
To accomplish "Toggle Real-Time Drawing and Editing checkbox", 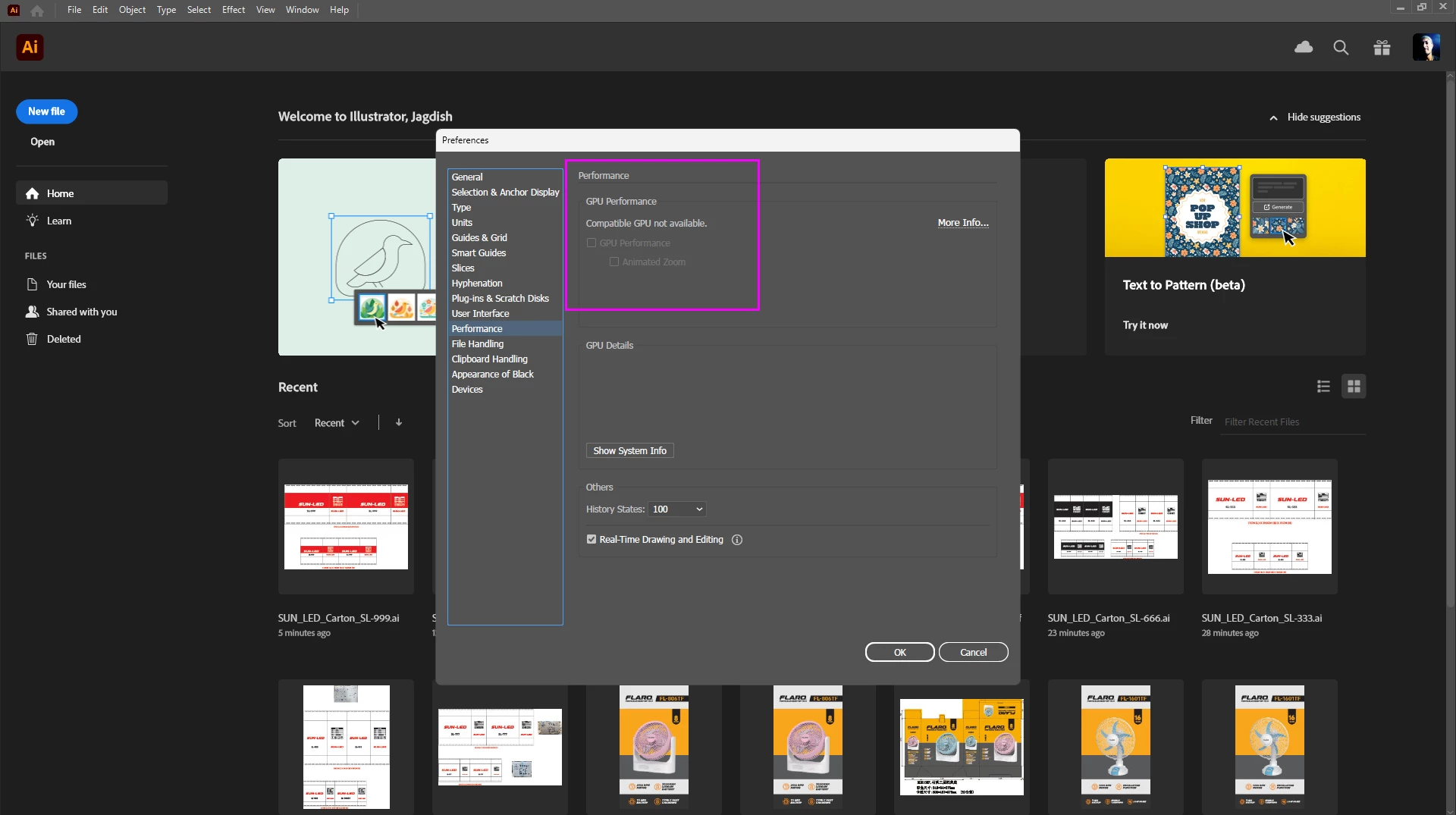I will (591, 540).
